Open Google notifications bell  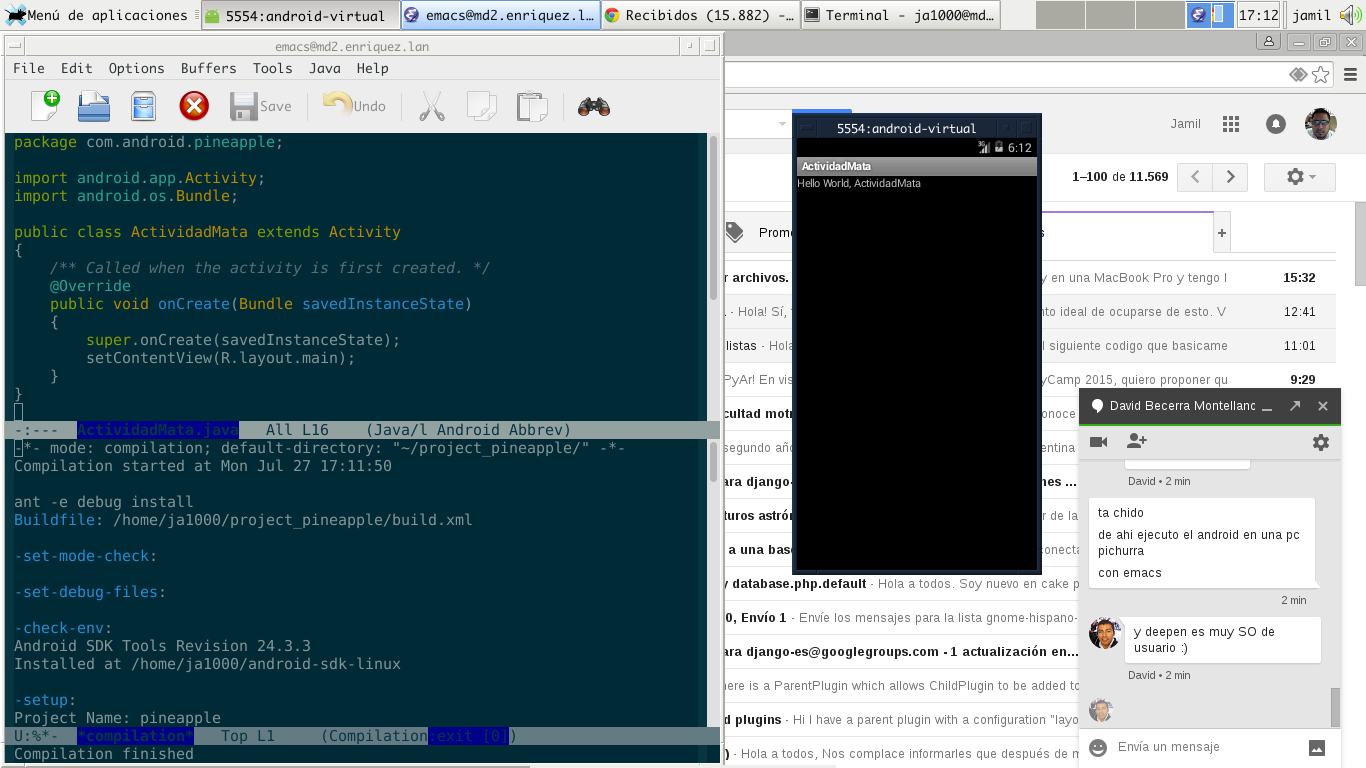(1276, 124)
